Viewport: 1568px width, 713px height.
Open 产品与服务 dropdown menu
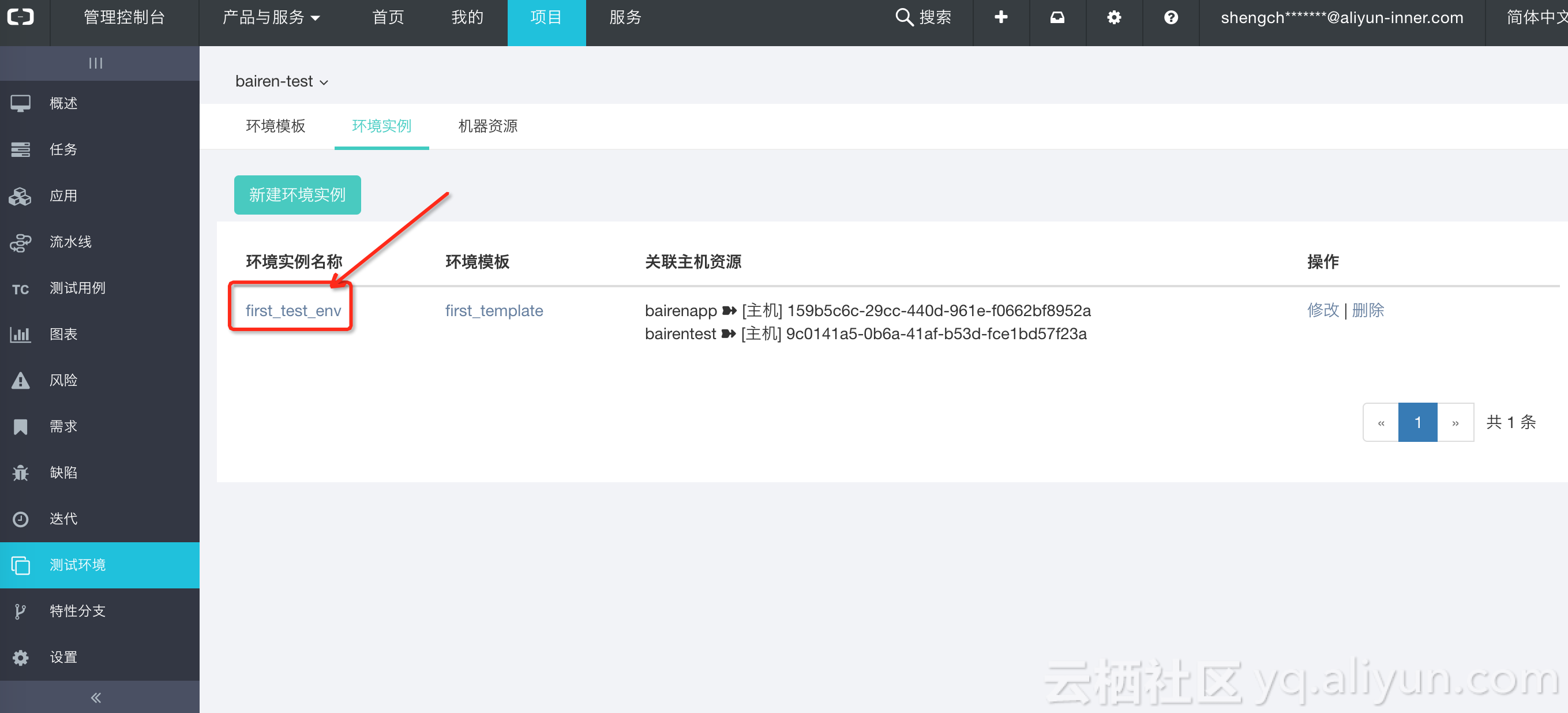click(271, 18)
